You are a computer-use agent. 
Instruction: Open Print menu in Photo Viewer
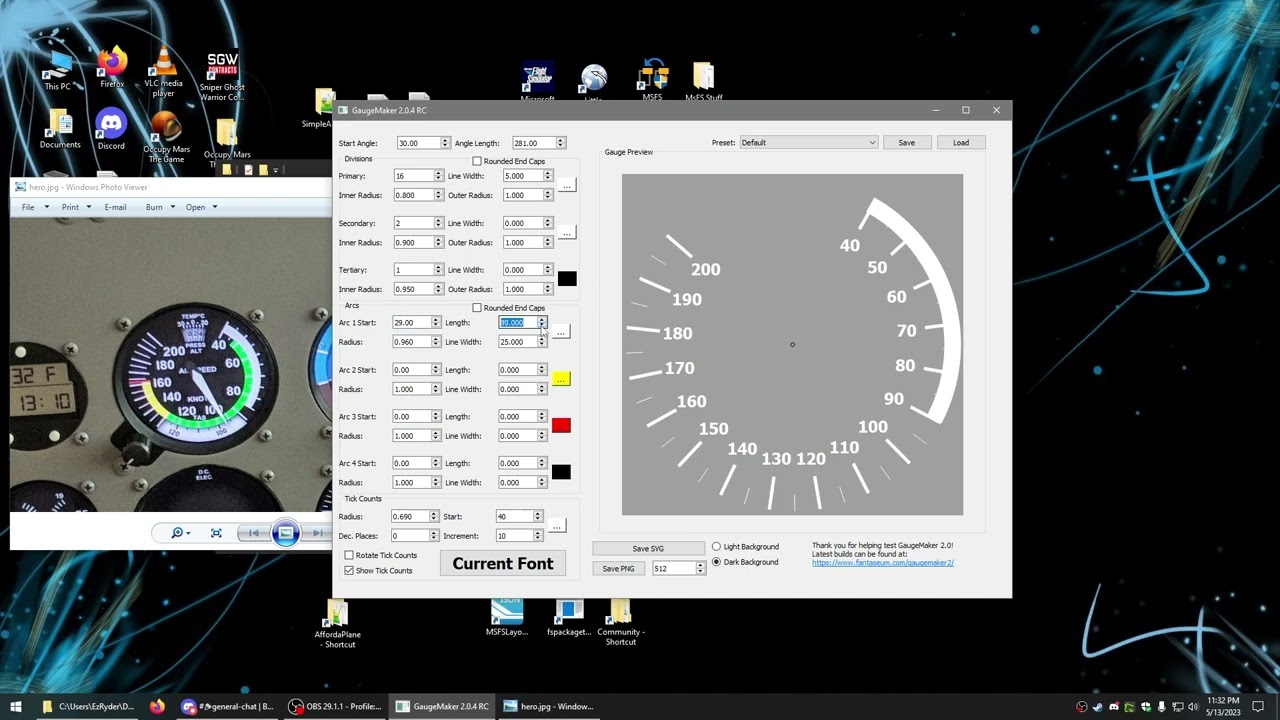coord(70,207)
